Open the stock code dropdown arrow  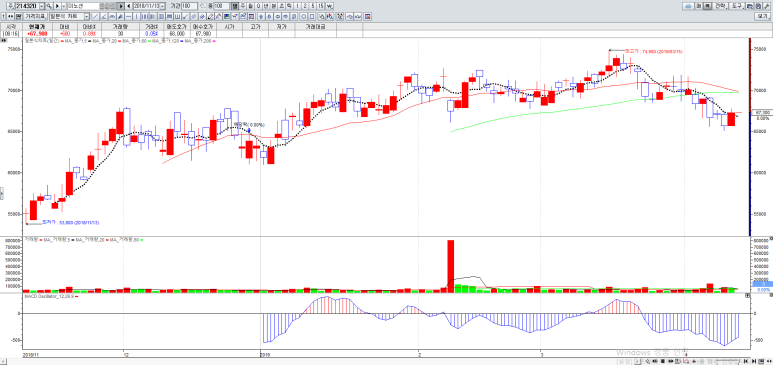pyautogui.click(x=41, y=5)
